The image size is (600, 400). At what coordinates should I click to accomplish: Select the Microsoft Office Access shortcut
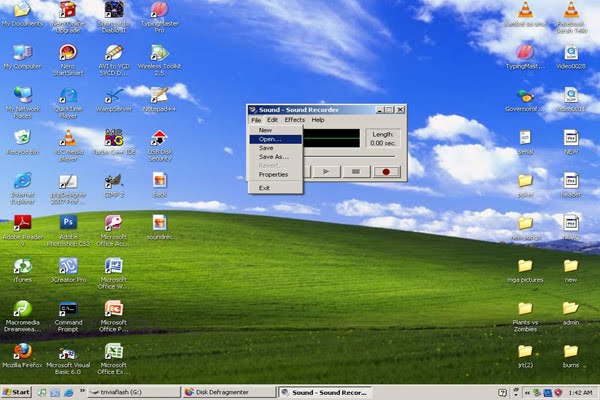114,230
